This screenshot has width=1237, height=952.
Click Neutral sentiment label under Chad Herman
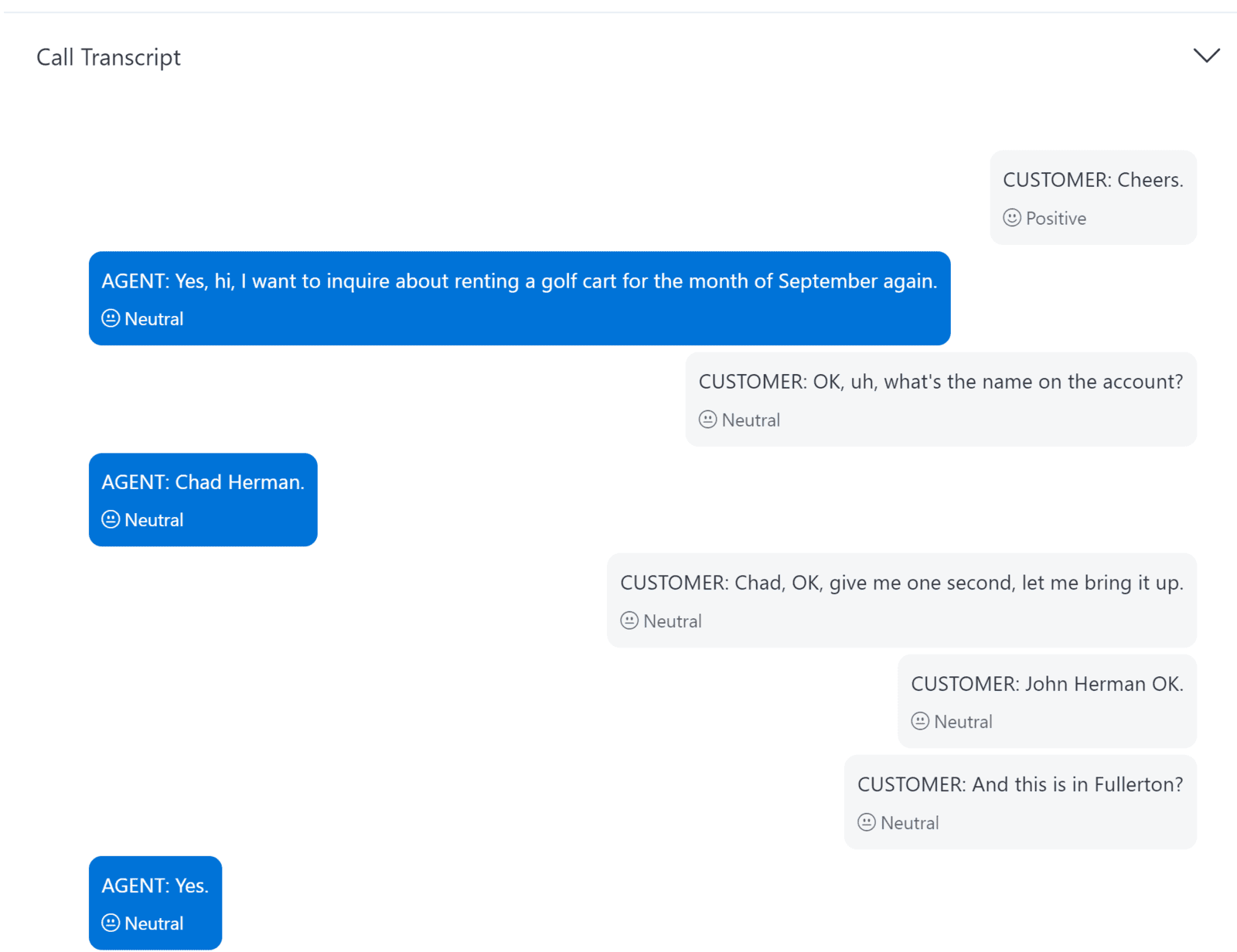[154, 520]
